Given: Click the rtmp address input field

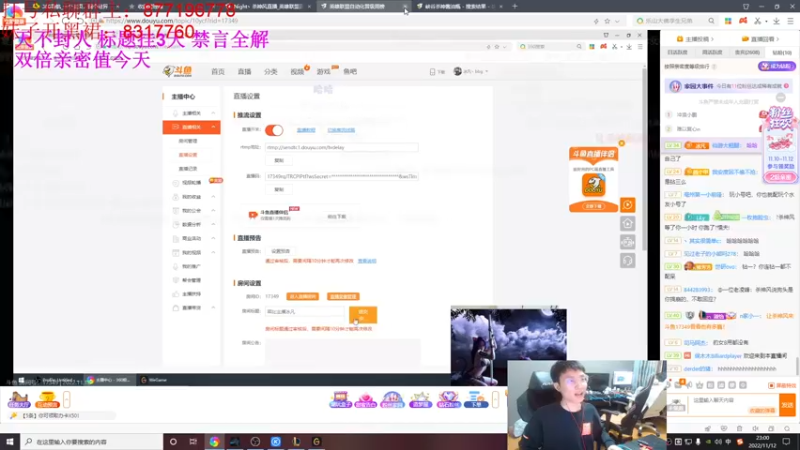Looking at the screenshot, I should (x=341, y=147).
